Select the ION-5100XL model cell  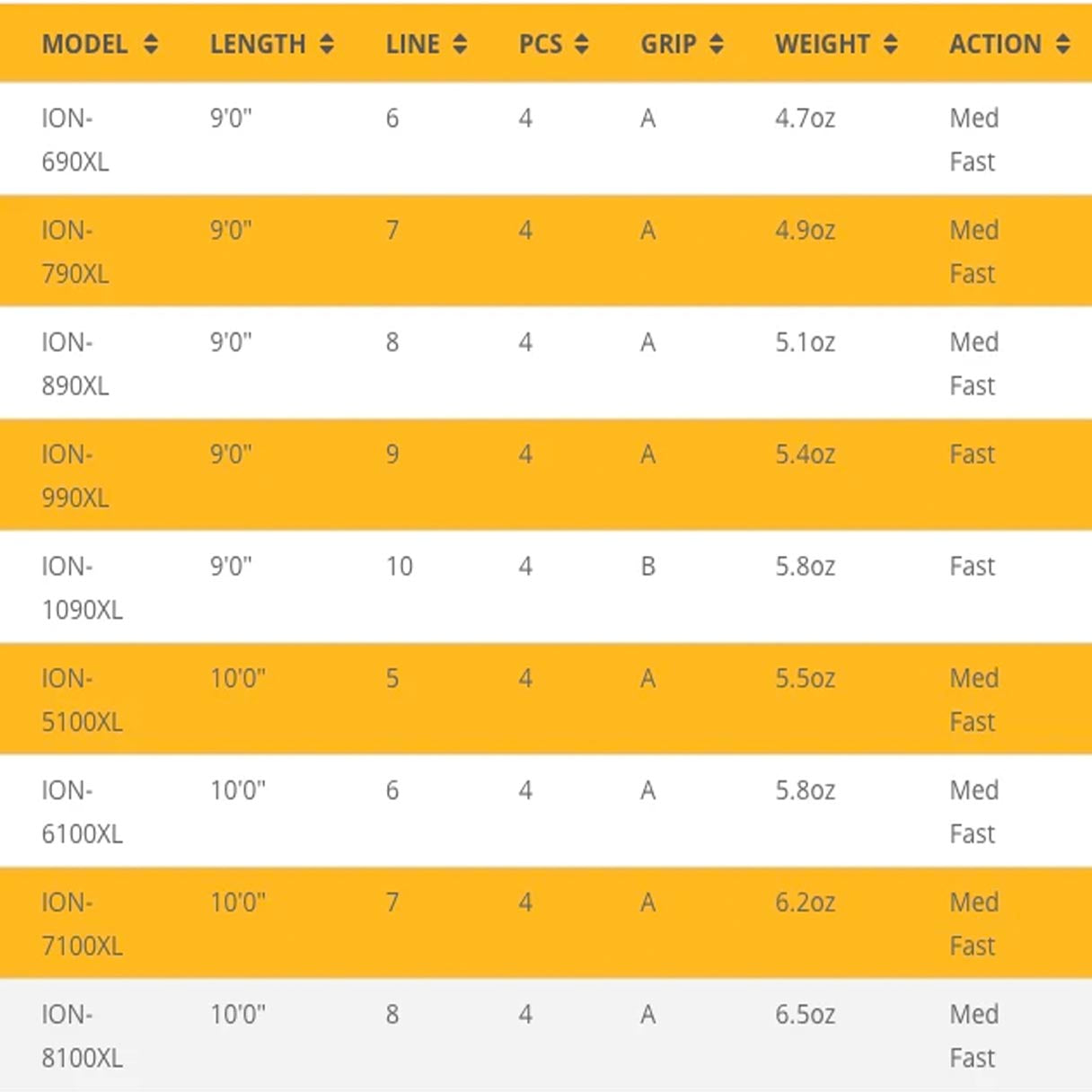[82, 700]
